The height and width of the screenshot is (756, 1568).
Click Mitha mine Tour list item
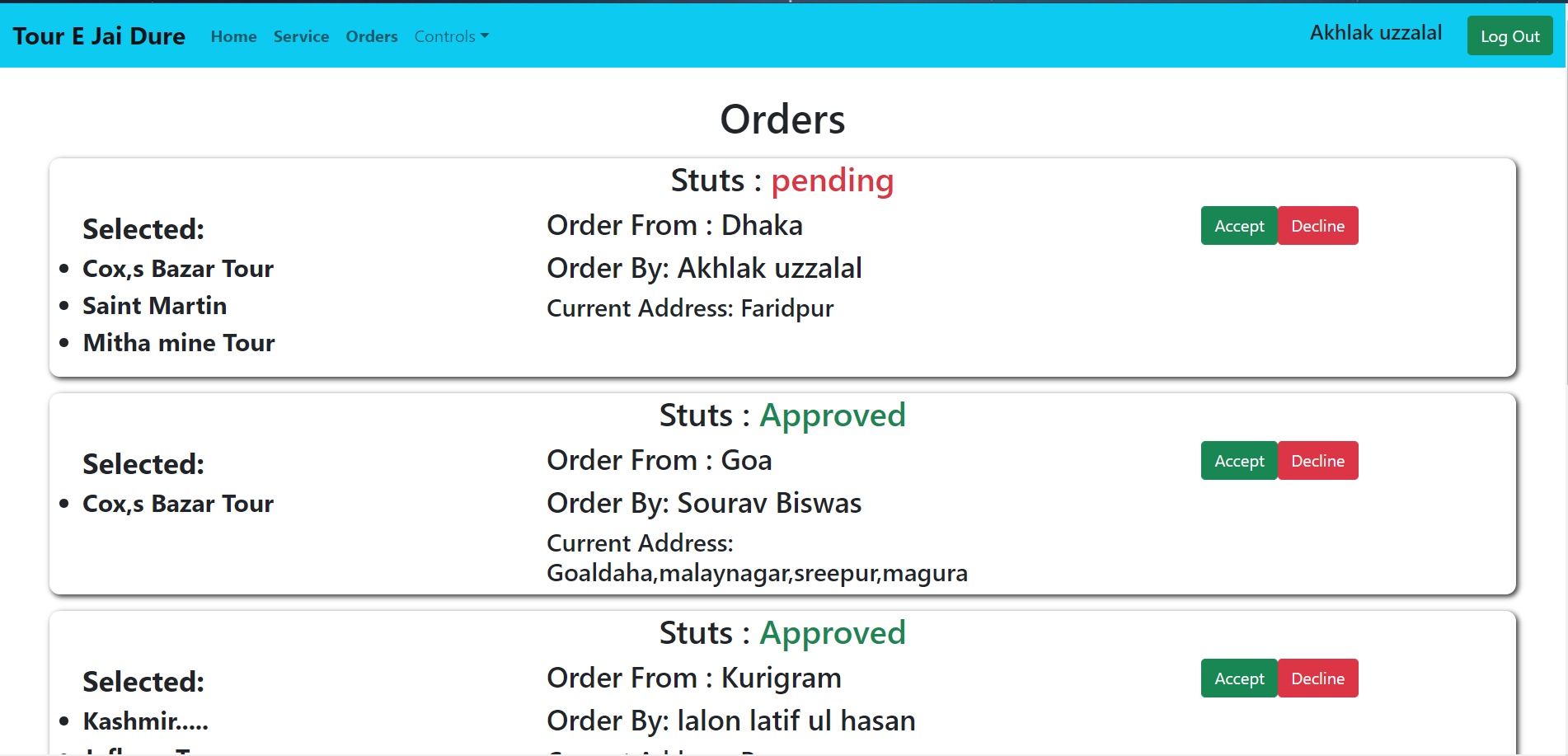179,343
